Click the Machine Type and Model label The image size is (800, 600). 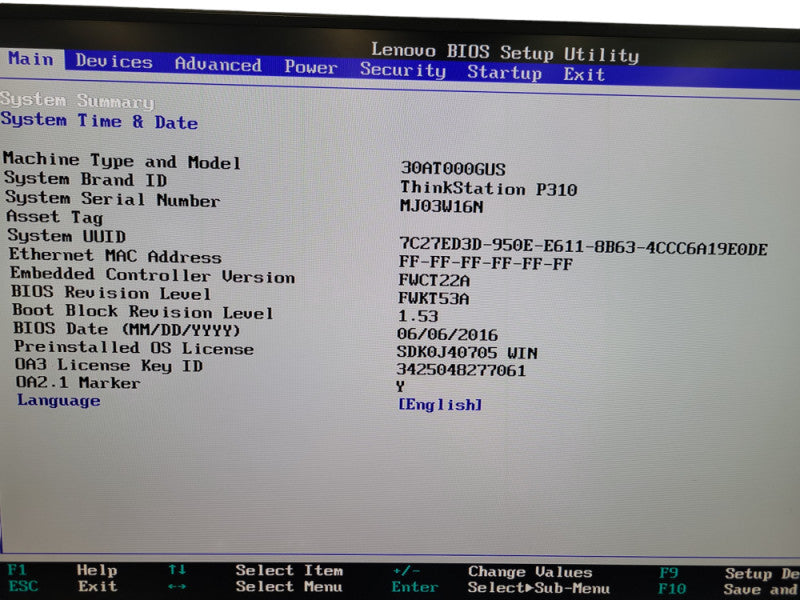point(121,161)
